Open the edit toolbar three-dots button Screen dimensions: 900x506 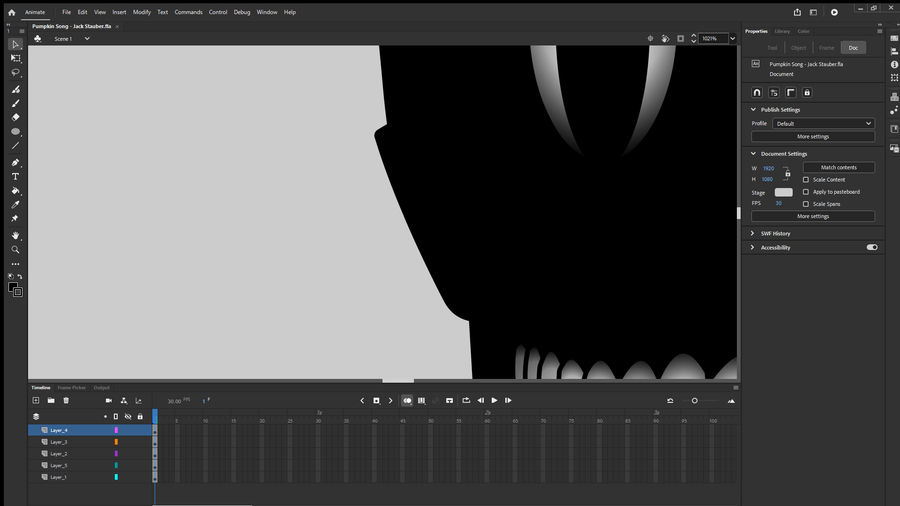(x=15, y=264)
